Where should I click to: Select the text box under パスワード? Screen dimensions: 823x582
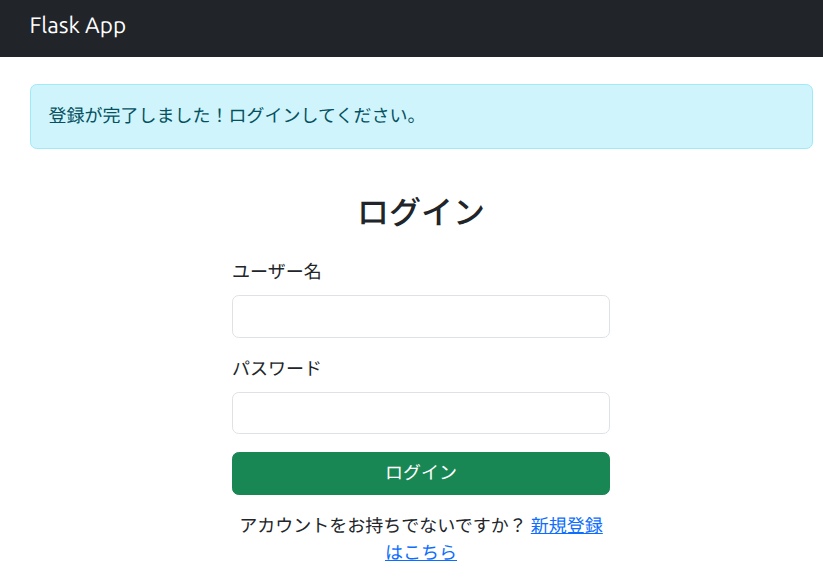(420, 413)
